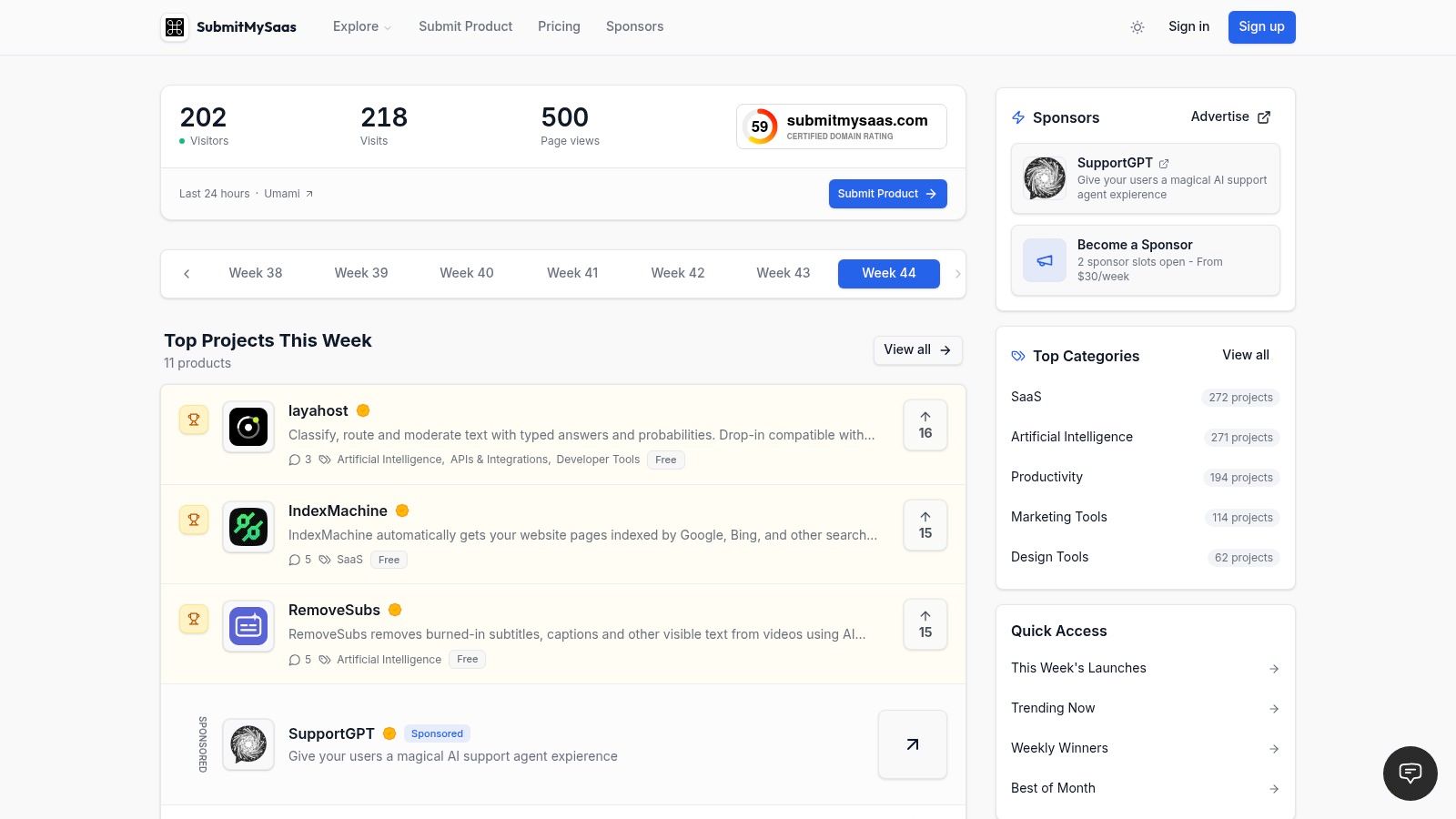Open SupportGPT via the arrow icon in the project list

913,744
